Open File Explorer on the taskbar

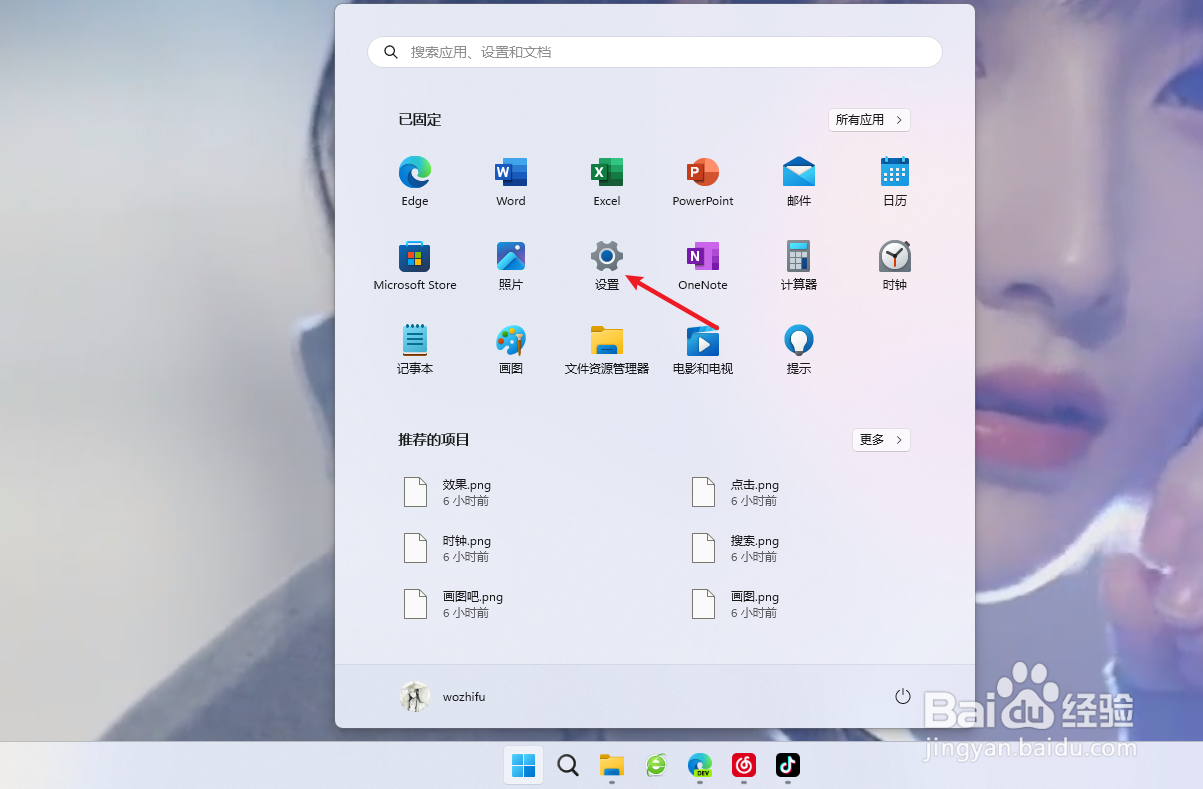pos(611,765)
